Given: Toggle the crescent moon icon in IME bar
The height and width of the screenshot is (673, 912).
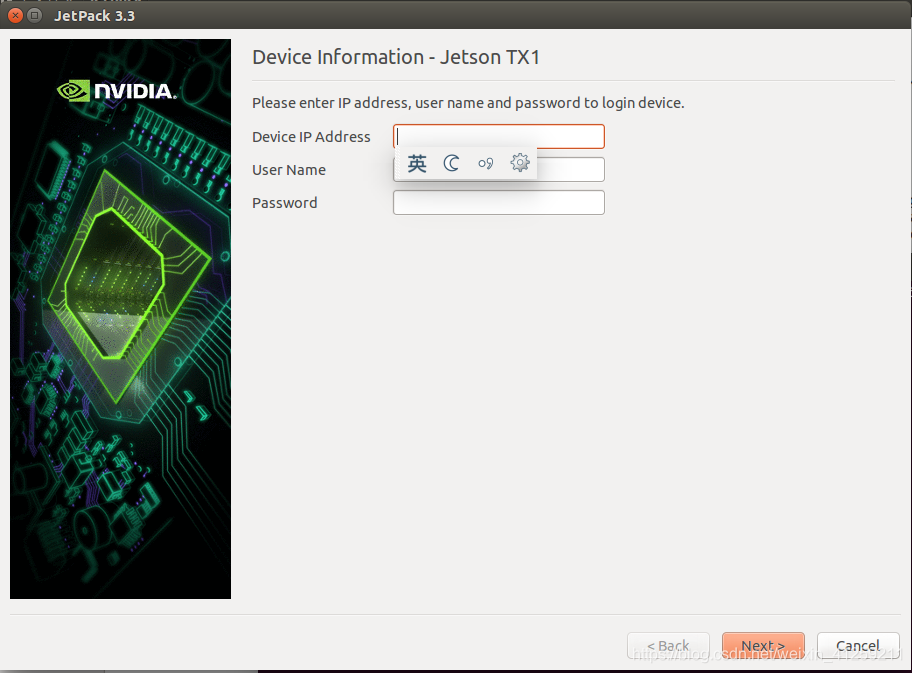Looking at the screenshot, I should [x=451, y=163].
